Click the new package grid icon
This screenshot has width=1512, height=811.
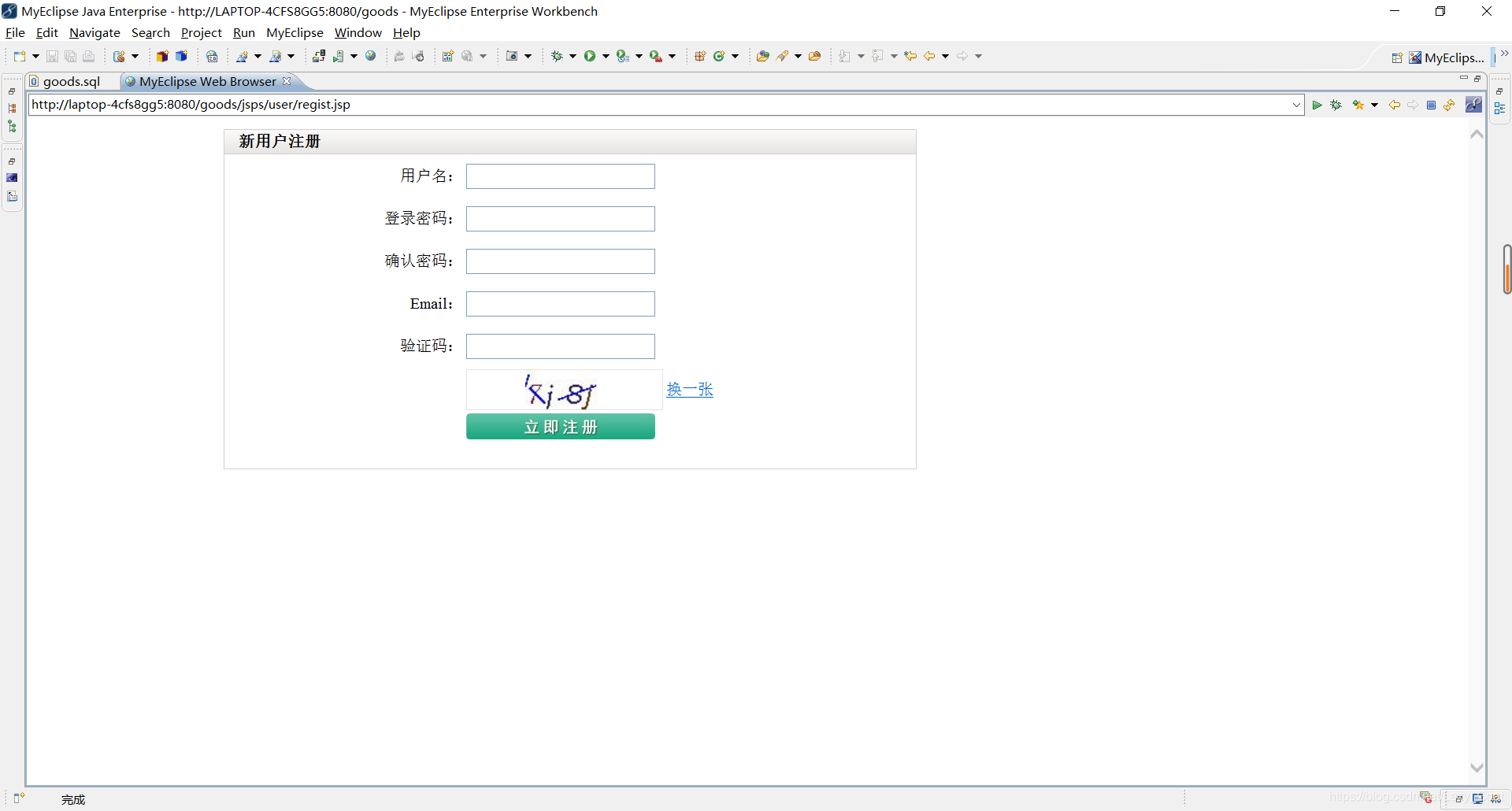pos(699,56)
